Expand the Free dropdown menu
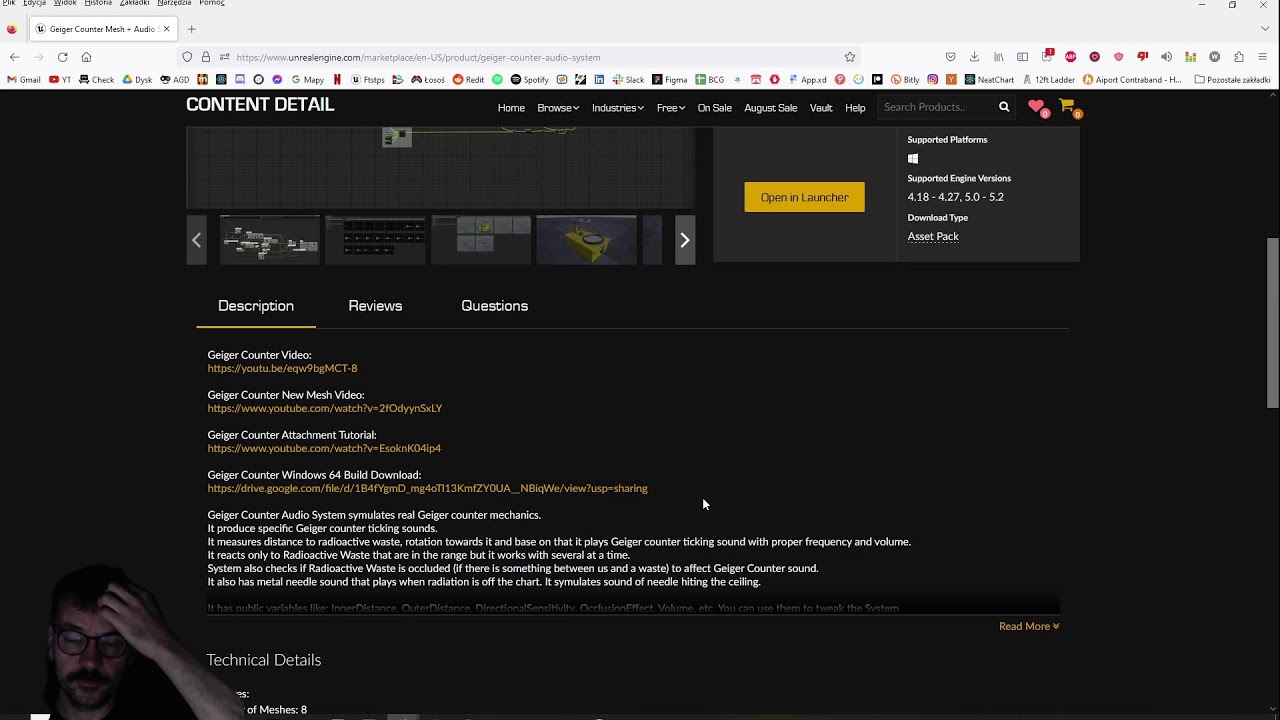 [x=671, y=108]
